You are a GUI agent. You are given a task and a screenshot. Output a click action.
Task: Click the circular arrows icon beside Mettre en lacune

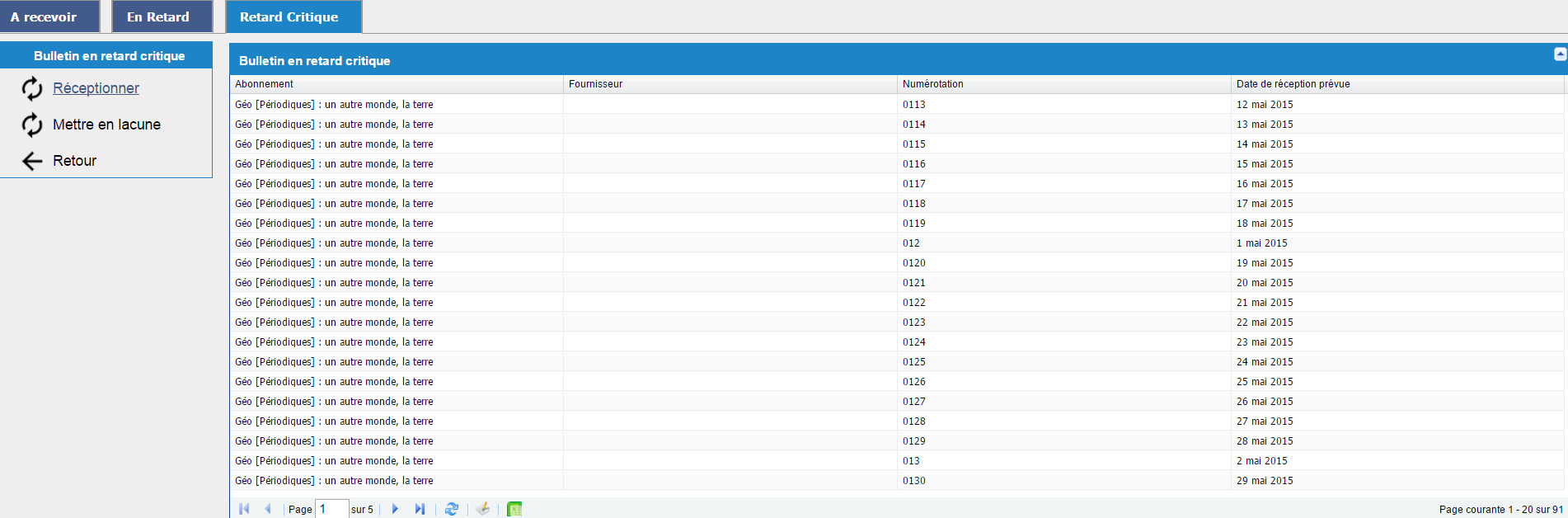tap(32, 125)
